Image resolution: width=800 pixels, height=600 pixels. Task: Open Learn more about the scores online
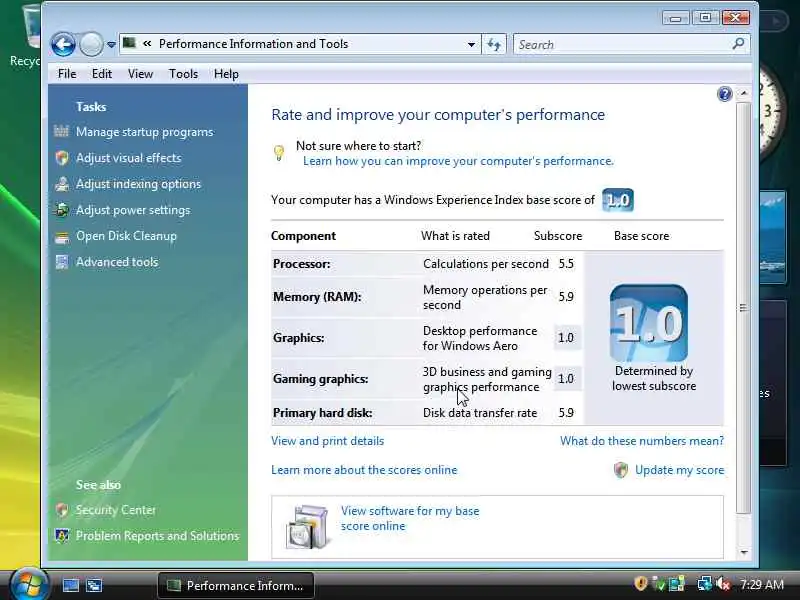click(x=364, y=470)
